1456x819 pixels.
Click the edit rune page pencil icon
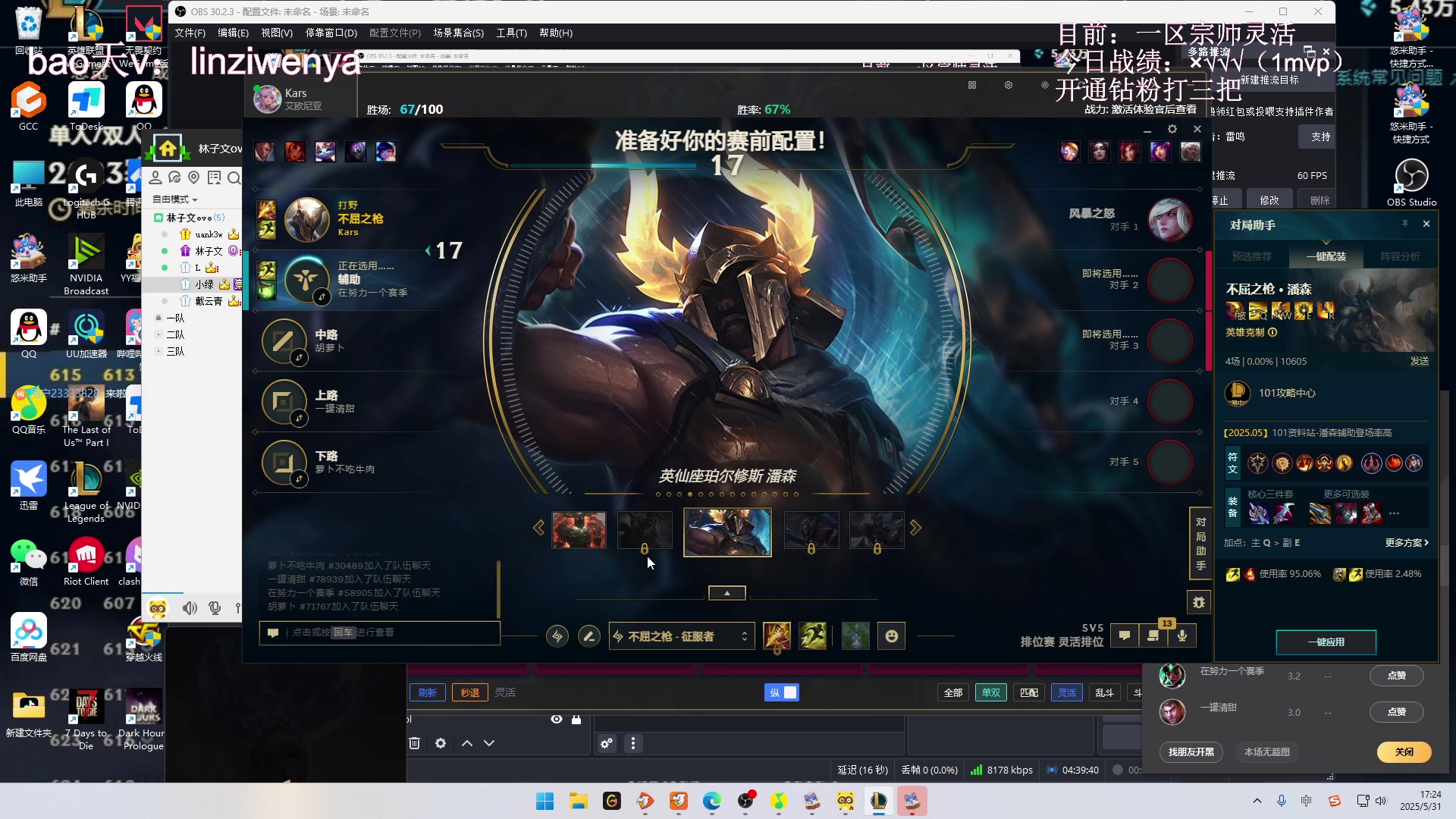pos(589,636)
